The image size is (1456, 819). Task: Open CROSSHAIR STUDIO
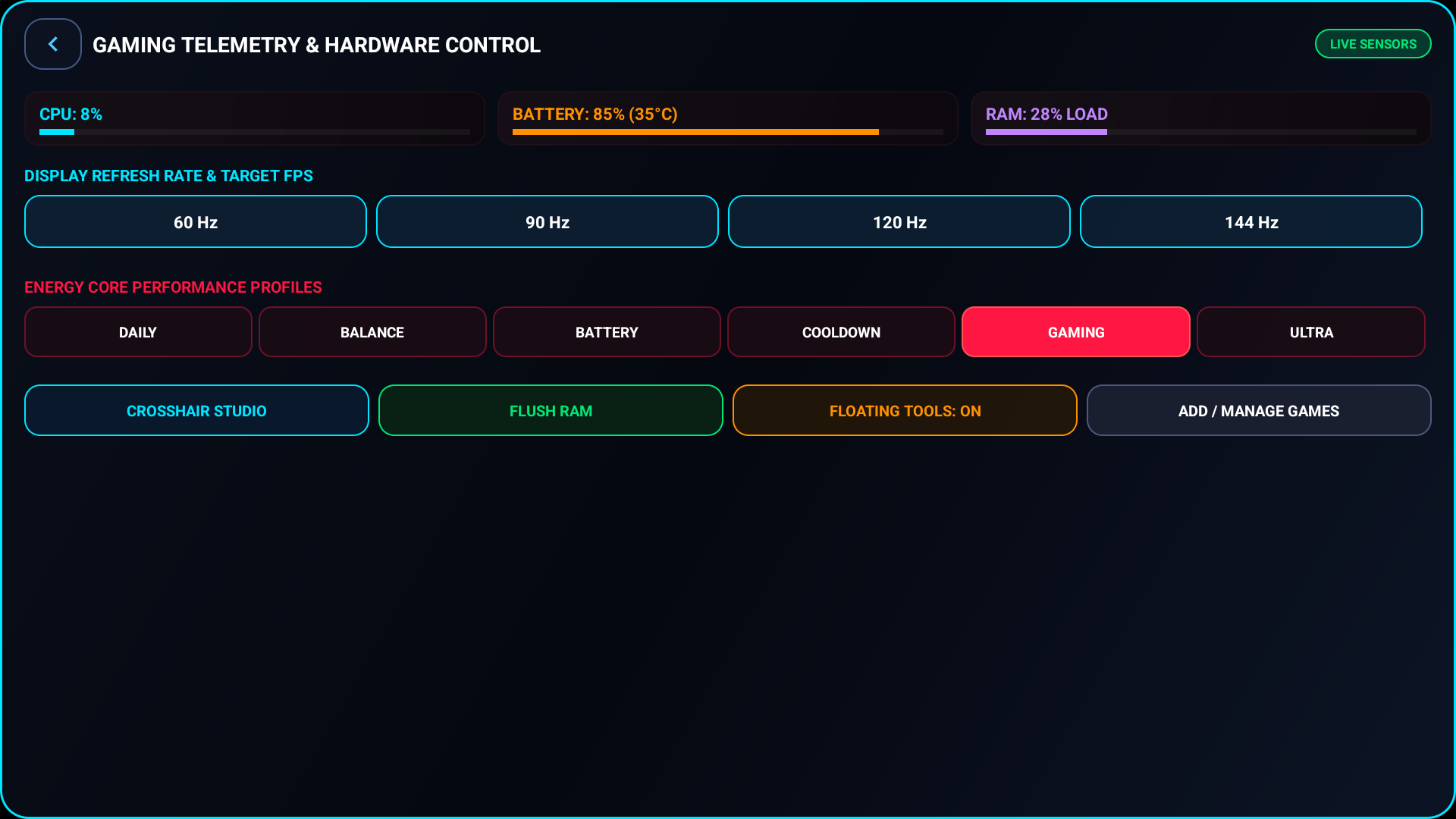pyautogui.click(x=196, y=410)
